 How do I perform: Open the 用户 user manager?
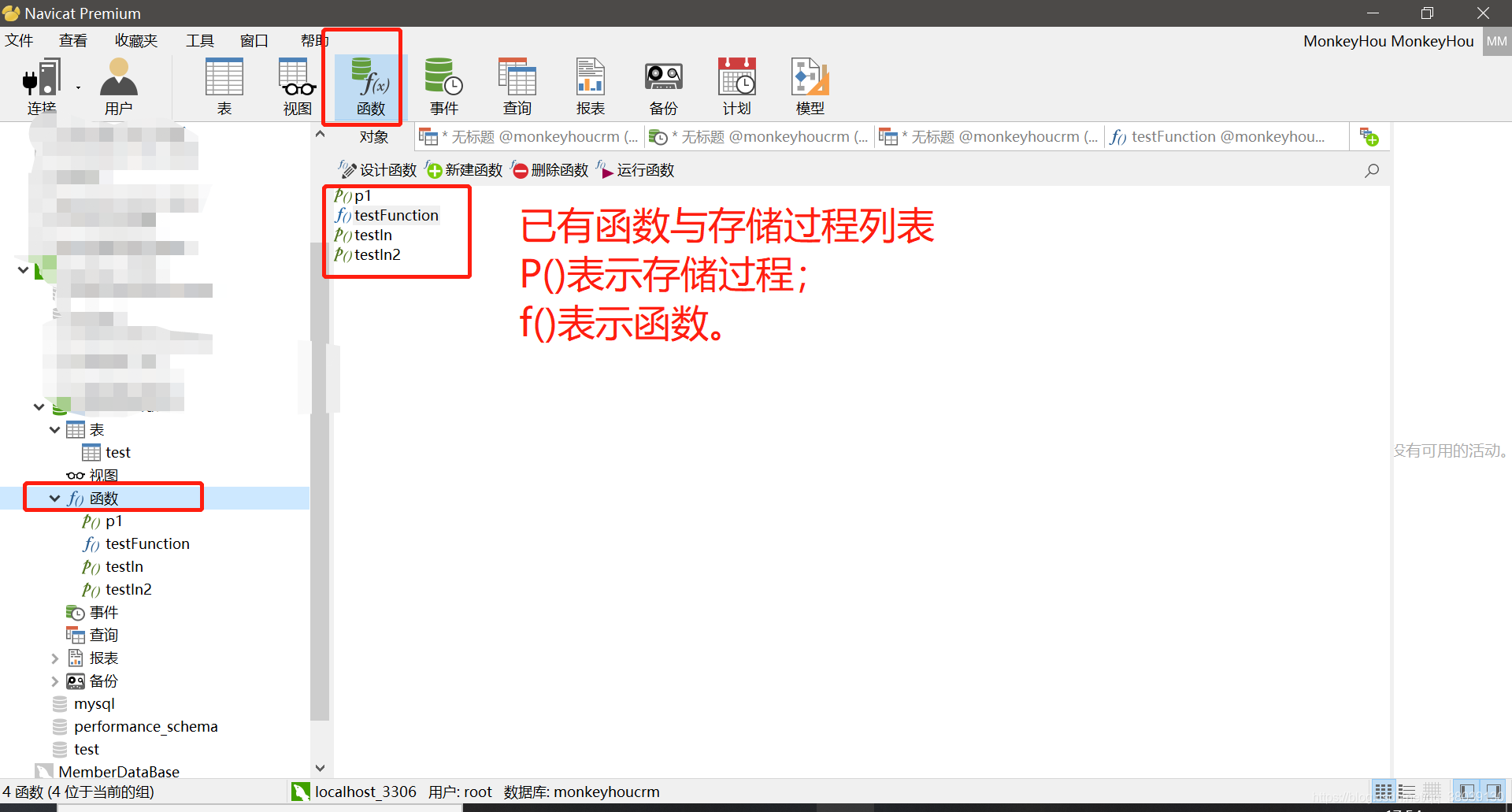(119, 87)
